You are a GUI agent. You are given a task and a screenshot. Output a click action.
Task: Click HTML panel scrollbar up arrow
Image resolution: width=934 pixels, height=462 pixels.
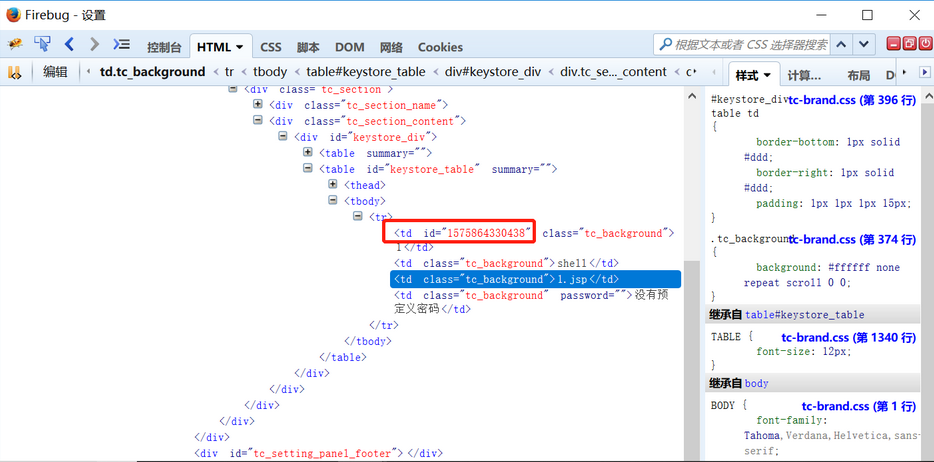click(x=691, y=96)
